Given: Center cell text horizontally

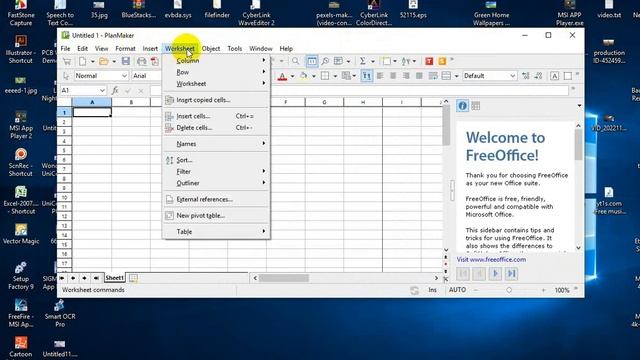Looking at the screenshot, I should 393,76.
